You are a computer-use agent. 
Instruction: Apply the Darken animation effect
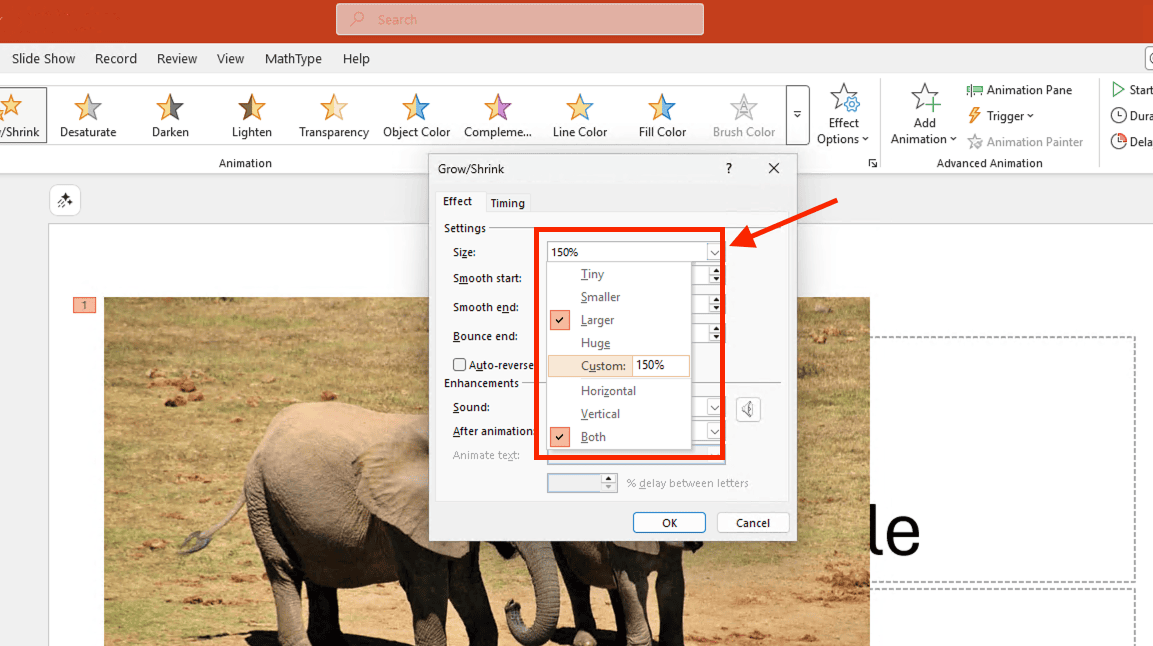coord(170,115)
